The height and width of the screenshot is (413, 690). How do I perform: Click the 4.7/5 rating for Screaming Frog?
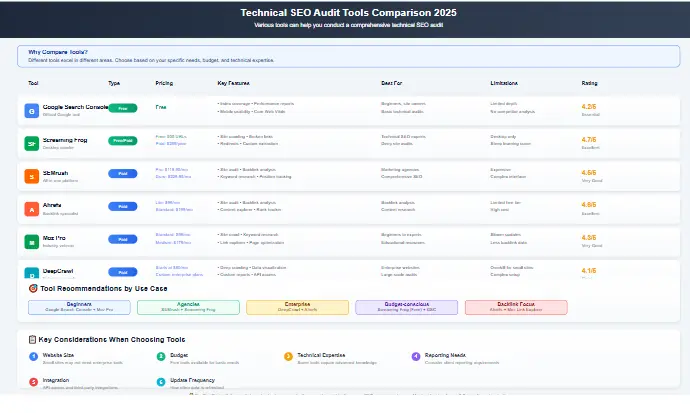click(589, 140)
